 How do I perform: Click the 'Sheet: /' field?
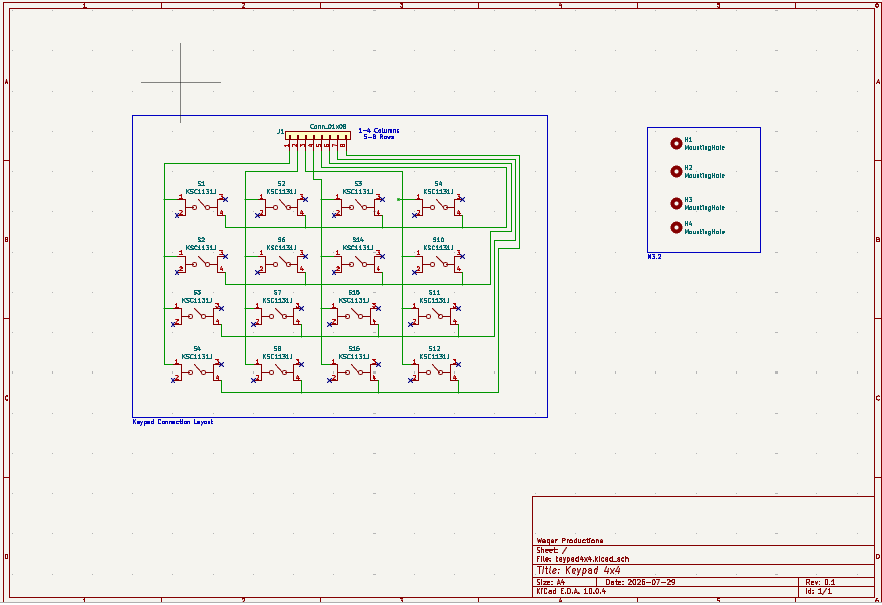pos(551,550)
